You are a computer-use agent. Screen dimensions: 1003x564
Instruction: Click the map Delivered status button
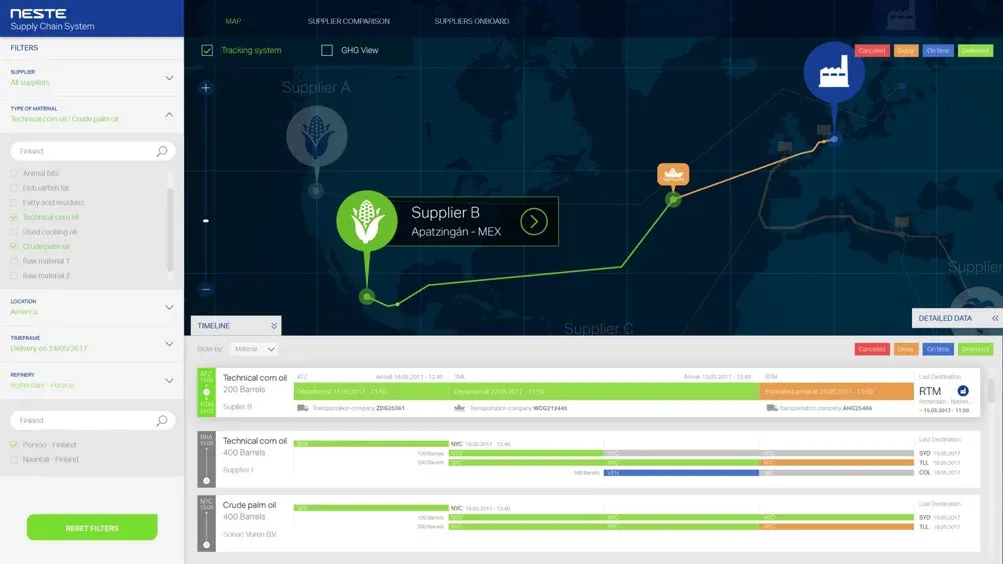(x=975, y=51)
